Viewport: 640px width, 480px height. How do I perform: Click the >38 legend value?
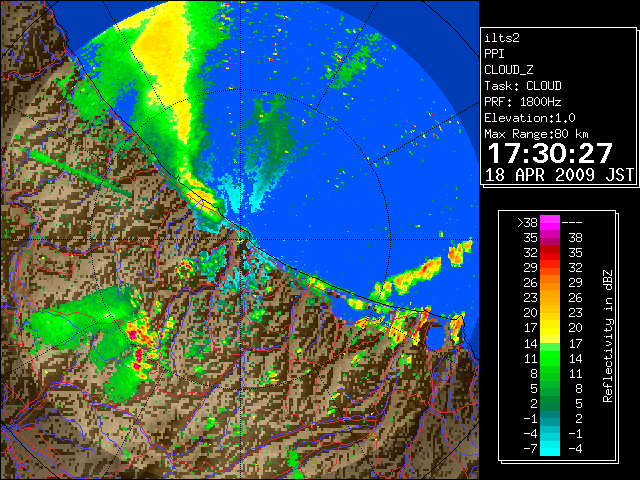click(527, 223)
